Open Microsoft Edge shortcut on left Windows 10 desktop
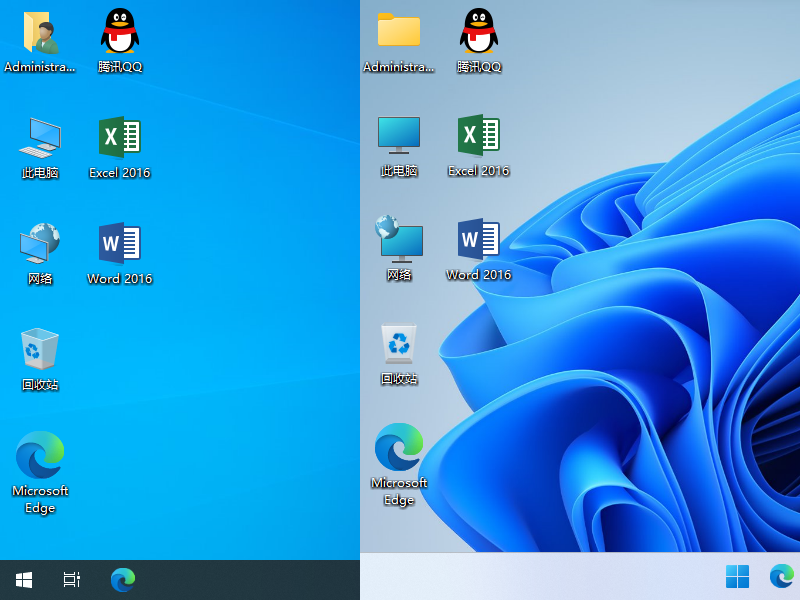The height and width of the screenshot is (600, 800). [x=40, y=456]
